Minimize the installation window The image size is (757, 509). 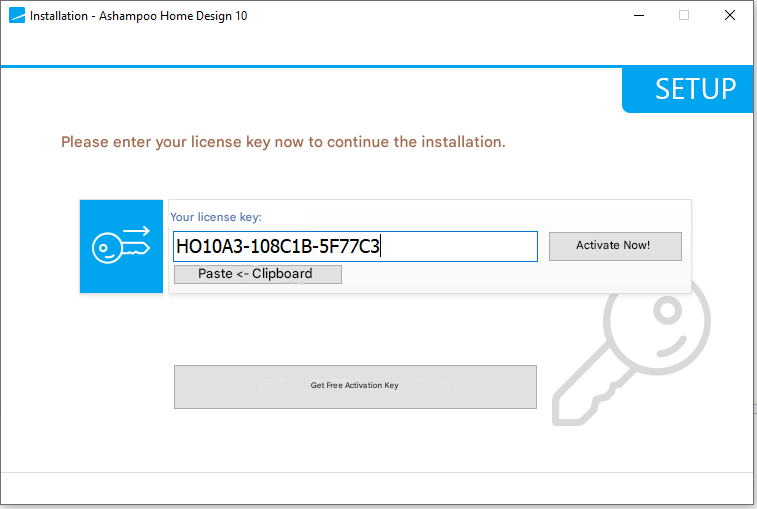[x=639, y=15]
